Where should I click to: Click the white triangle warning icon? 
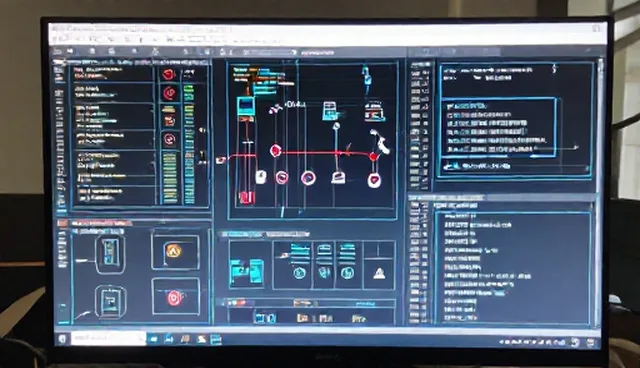tap(380, 273)
